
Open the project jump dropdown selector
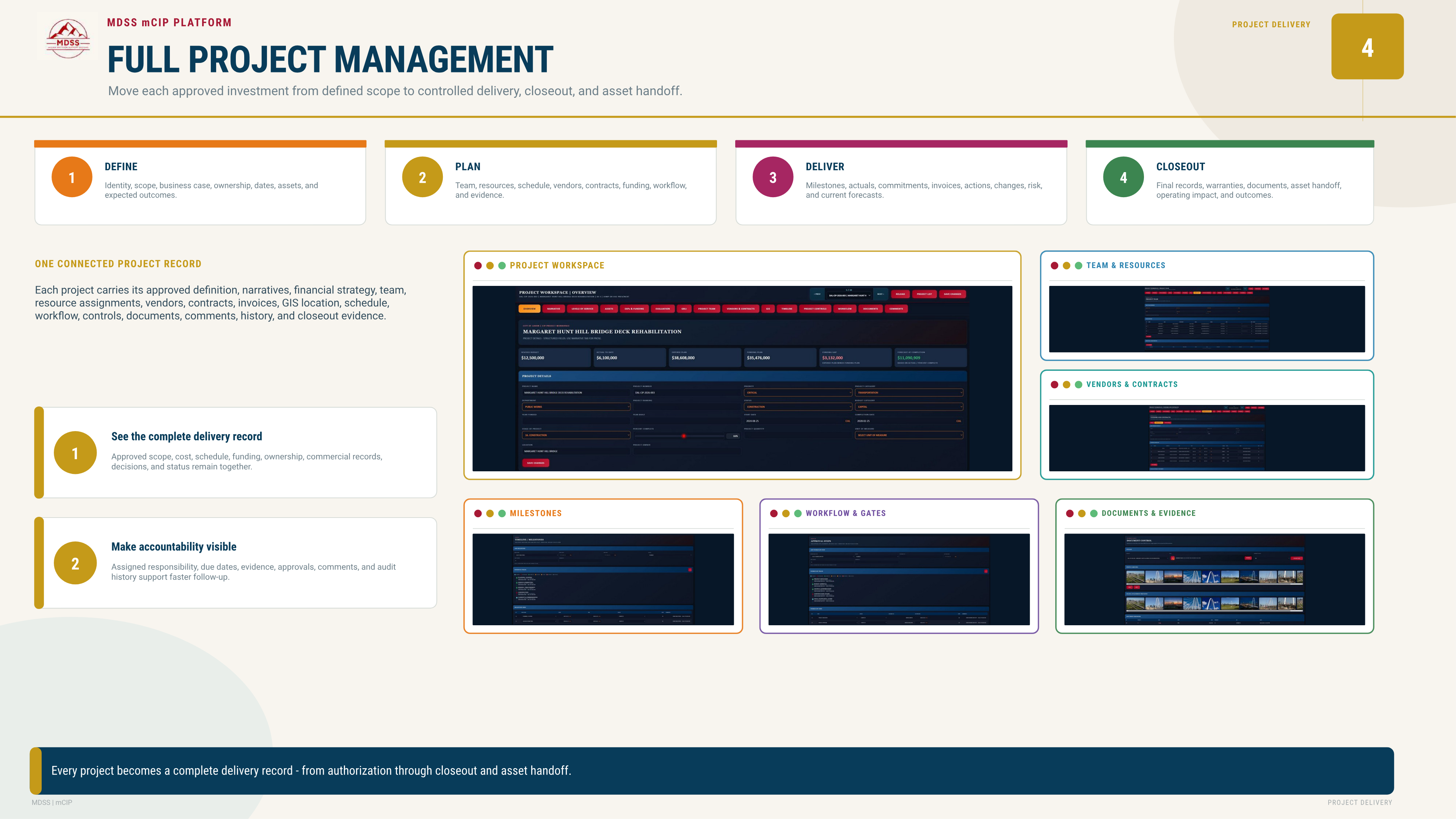point(849,296)
